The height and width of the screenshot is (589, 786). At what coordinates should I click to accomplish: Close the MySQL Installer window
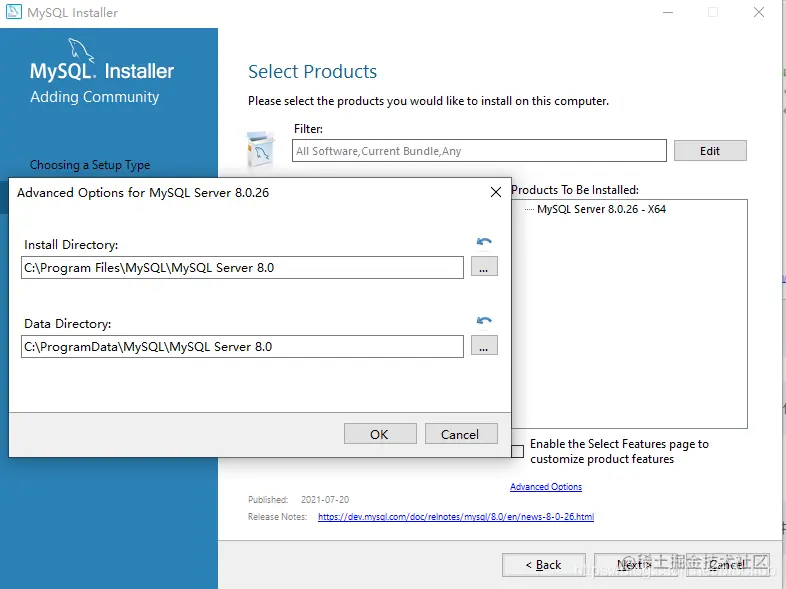pos(759,12)
